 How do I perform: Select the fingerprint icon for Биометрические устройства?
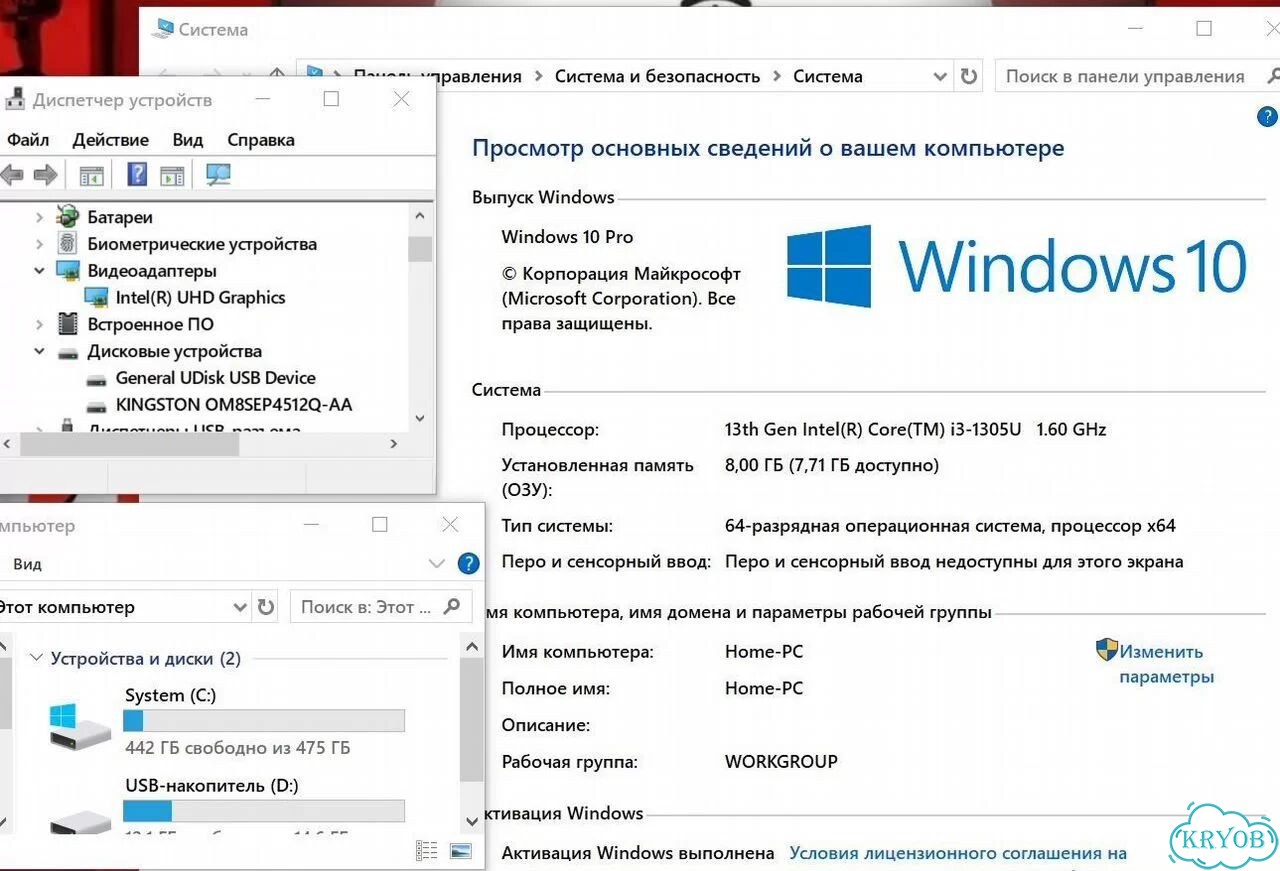(68, 243)
